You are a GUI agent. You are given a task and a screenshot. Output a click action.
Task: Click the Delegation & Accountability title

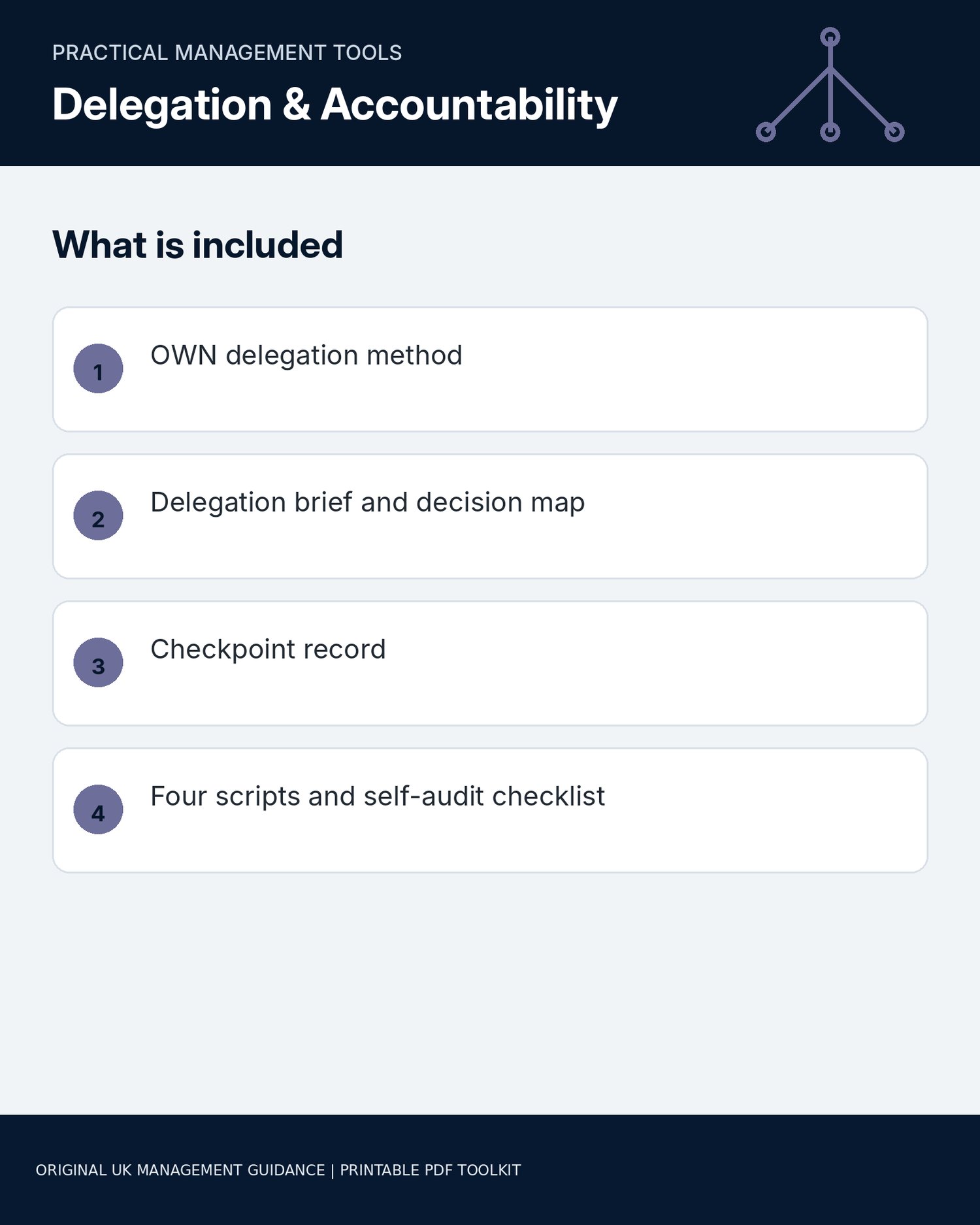click(335, 105)
